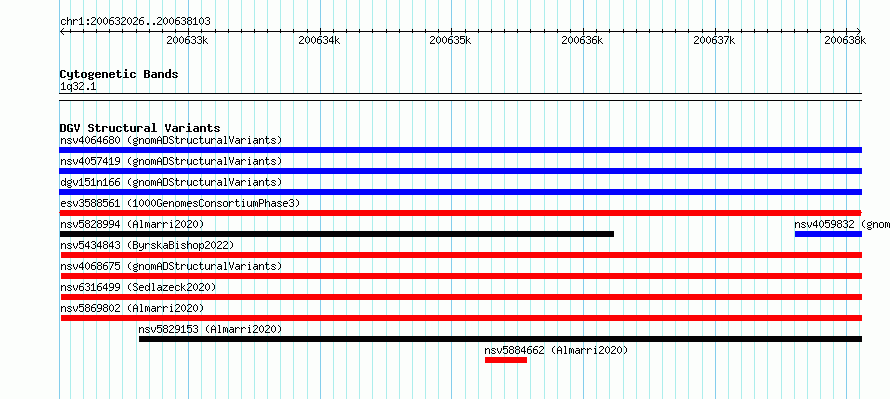Screen dimensions: 890x399
Task: Click the 200634k ruler tick label
Action: click(319, 40)
